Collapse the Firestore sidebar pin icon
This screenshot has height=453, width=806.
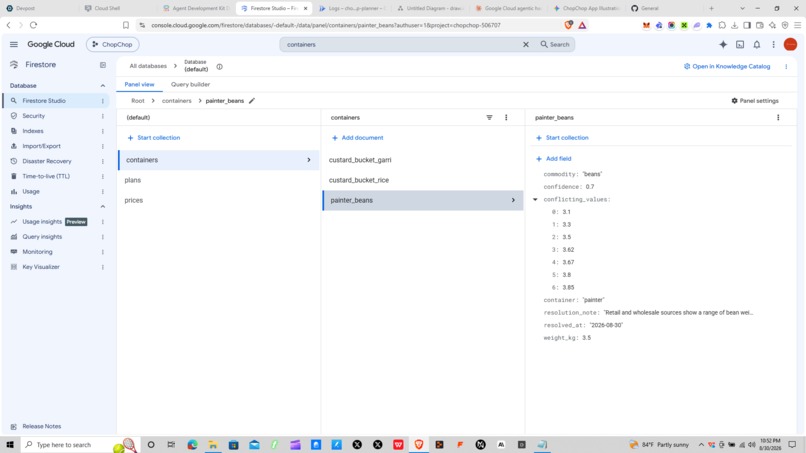point(103,65)
